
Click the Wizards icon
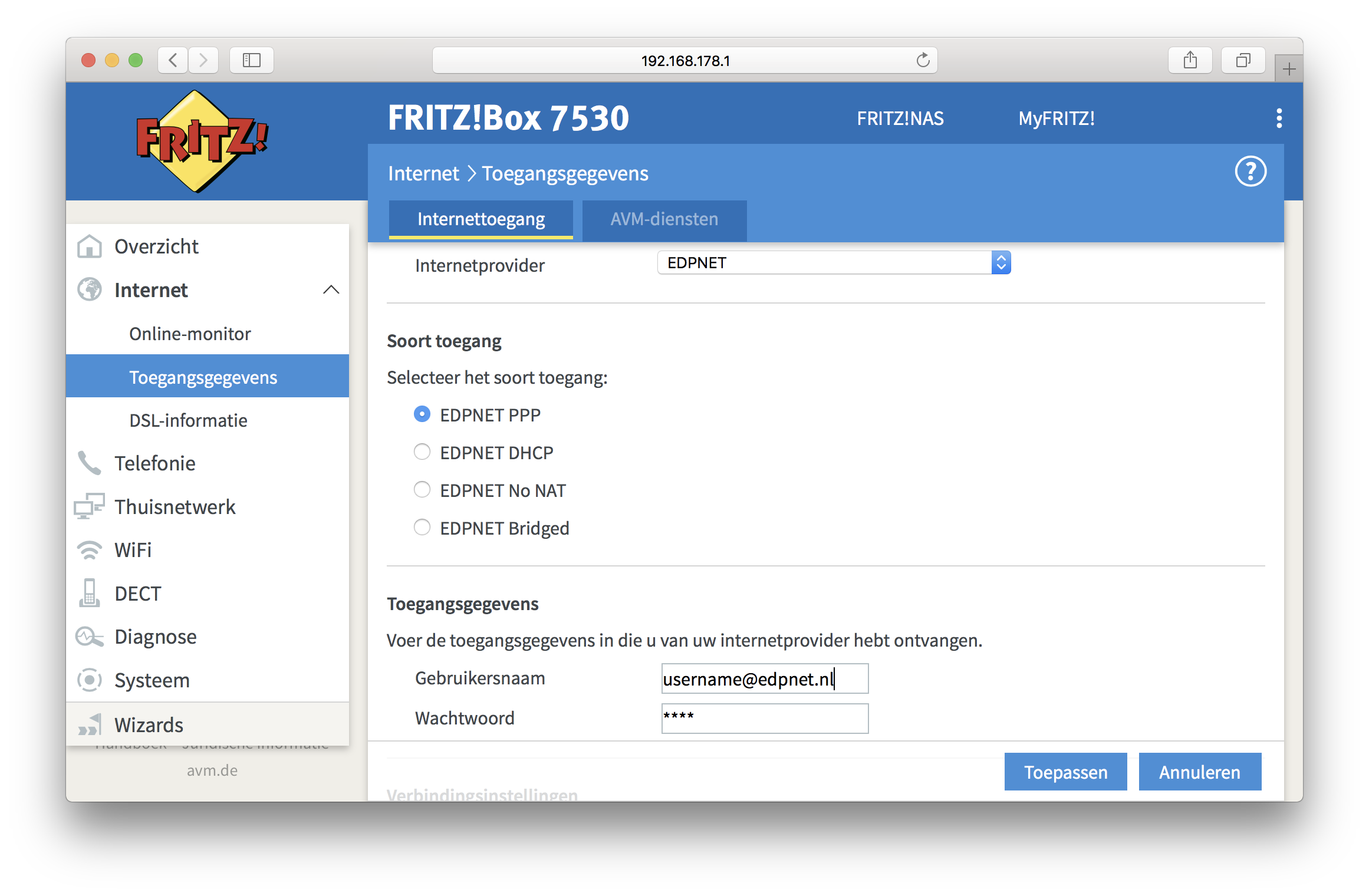tap(90, 724)
